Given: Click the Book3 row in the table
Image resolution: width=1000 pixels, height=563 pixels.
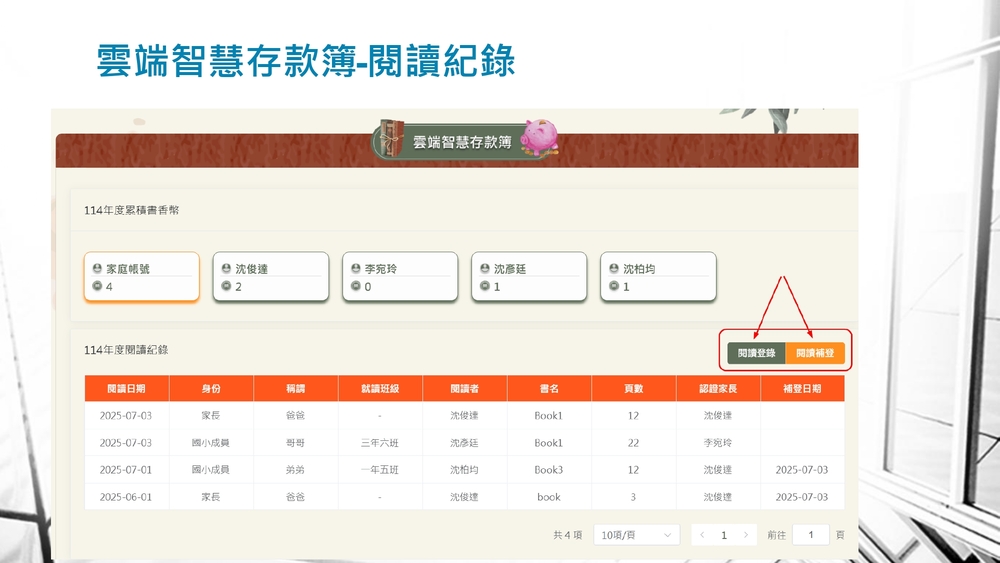Looking at the screenshot, I should coord(548,469).
